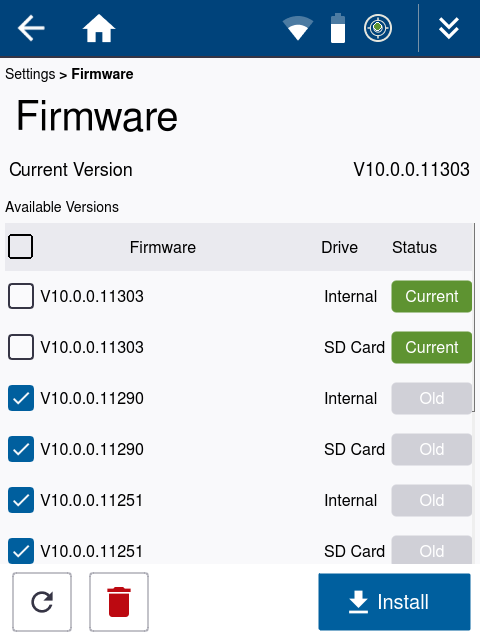Tap the Wi-Fi signal status icon
480x640 pixels.
(298, 28)
